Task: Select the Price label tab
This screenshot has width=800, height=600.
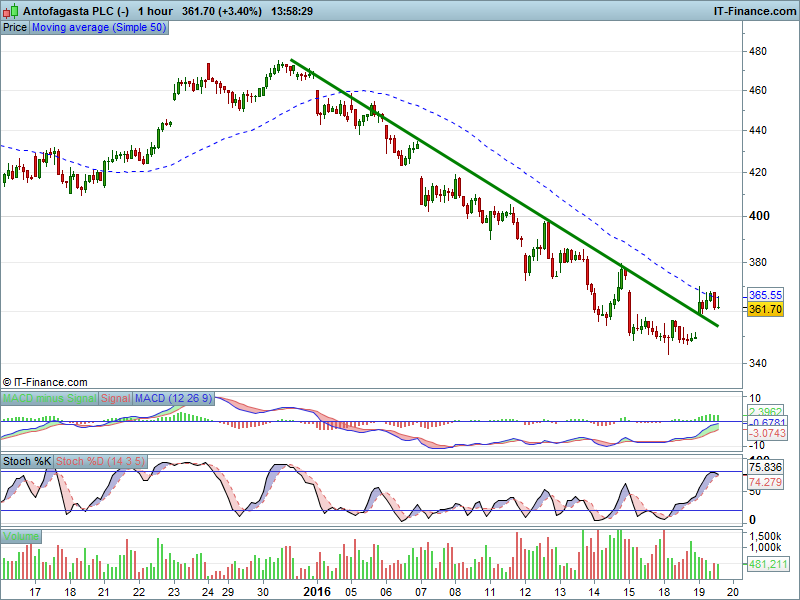Action: [x=15, y=28]
